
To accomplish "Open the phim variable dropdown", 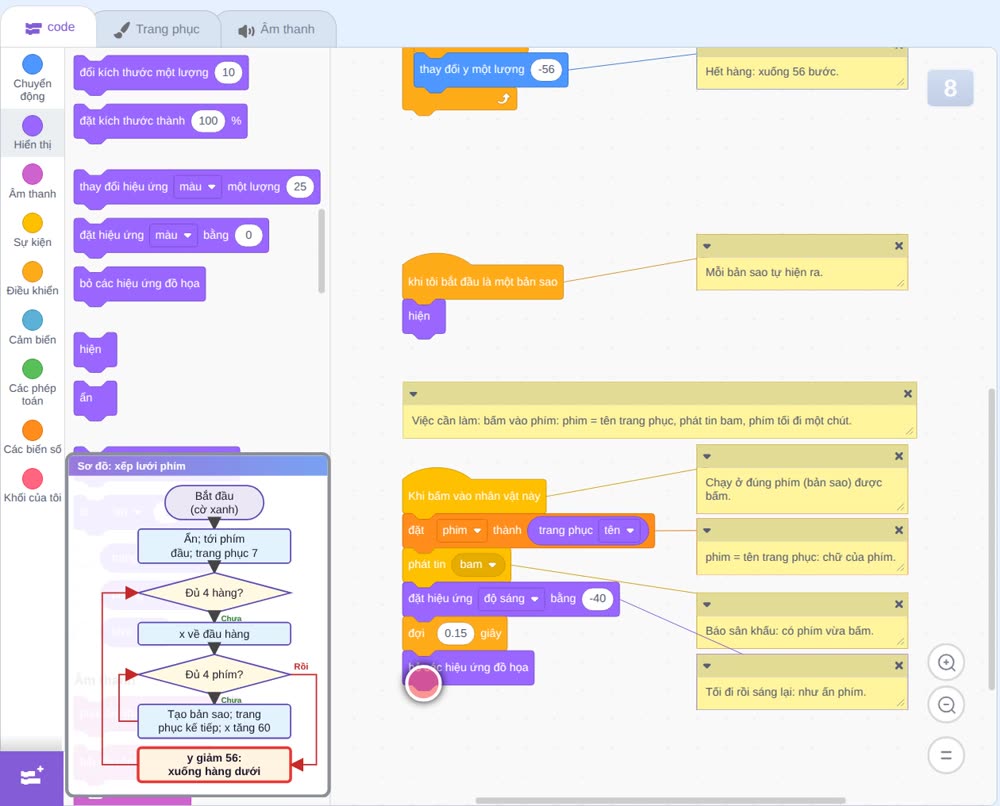I will click(462, 531).
